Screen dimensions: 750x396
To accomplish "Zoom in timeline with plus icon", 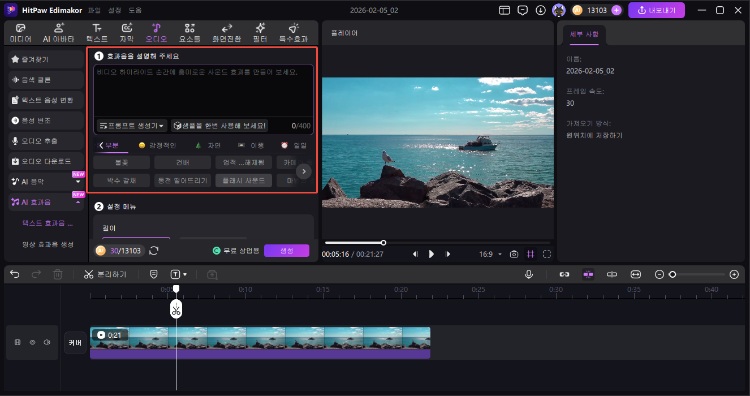I will point(734,274).
